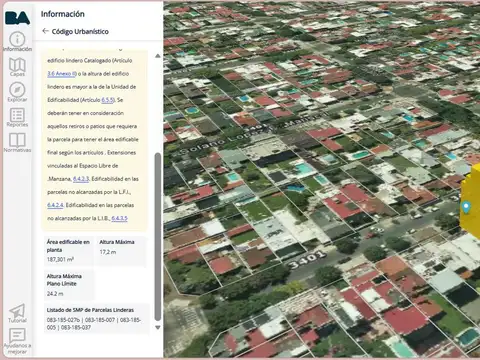Open the Información sidebar section
480x360 pixels.
pyautogui.click(x=17, y=42)
